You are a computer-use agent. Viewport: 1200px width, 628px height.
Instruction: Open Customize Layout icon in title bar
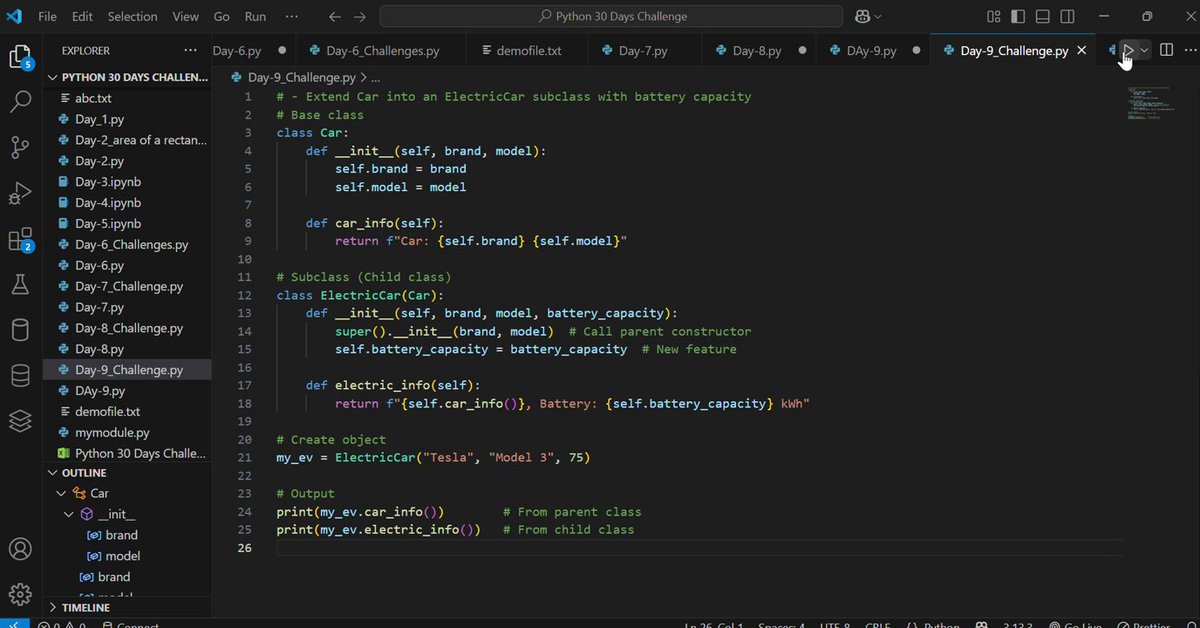click(x=993, y=17)
